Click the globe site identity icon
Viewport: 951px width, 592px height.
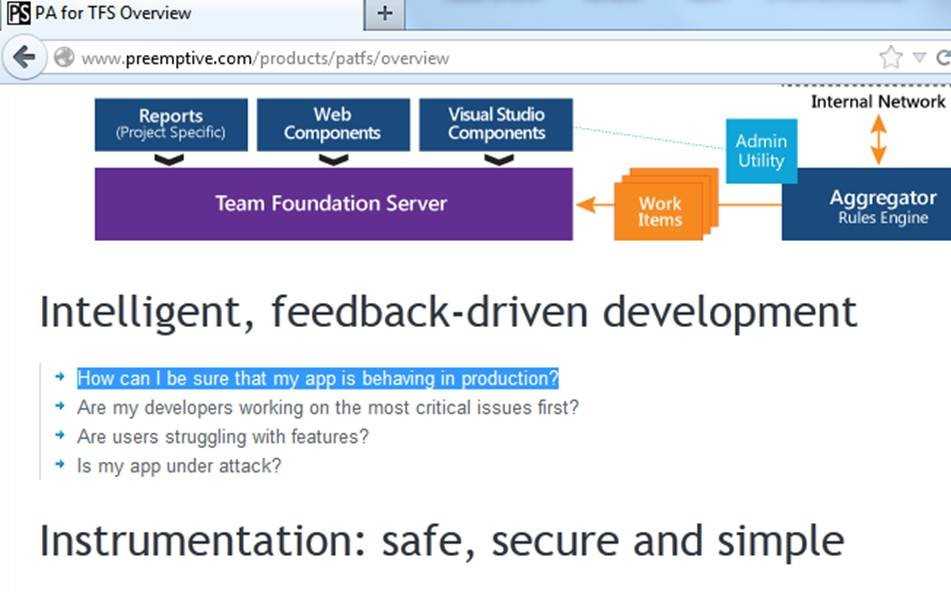pos(64,58)
